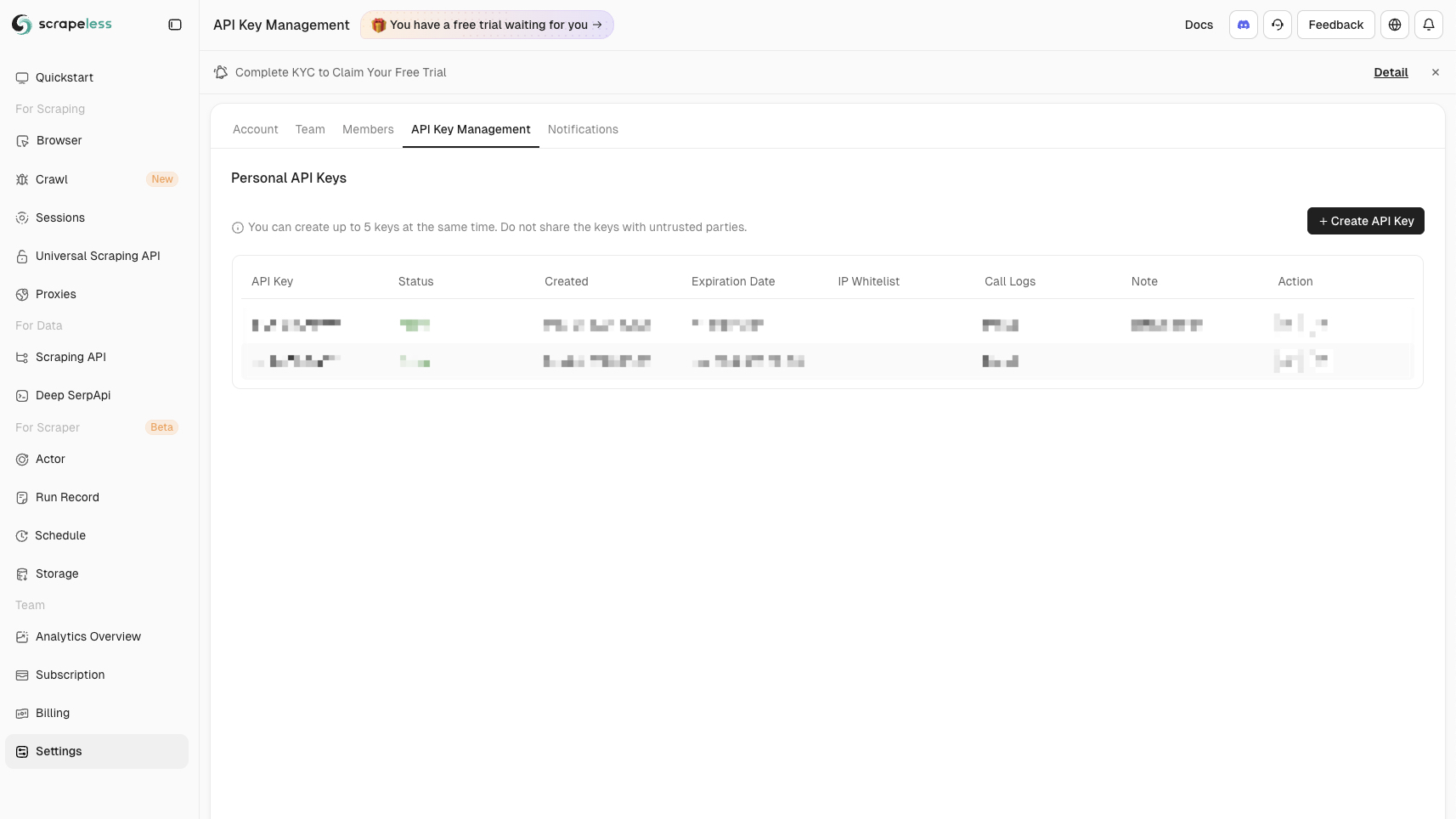Switch to the Members tab
1456x819 pixels.
[368, 129]
